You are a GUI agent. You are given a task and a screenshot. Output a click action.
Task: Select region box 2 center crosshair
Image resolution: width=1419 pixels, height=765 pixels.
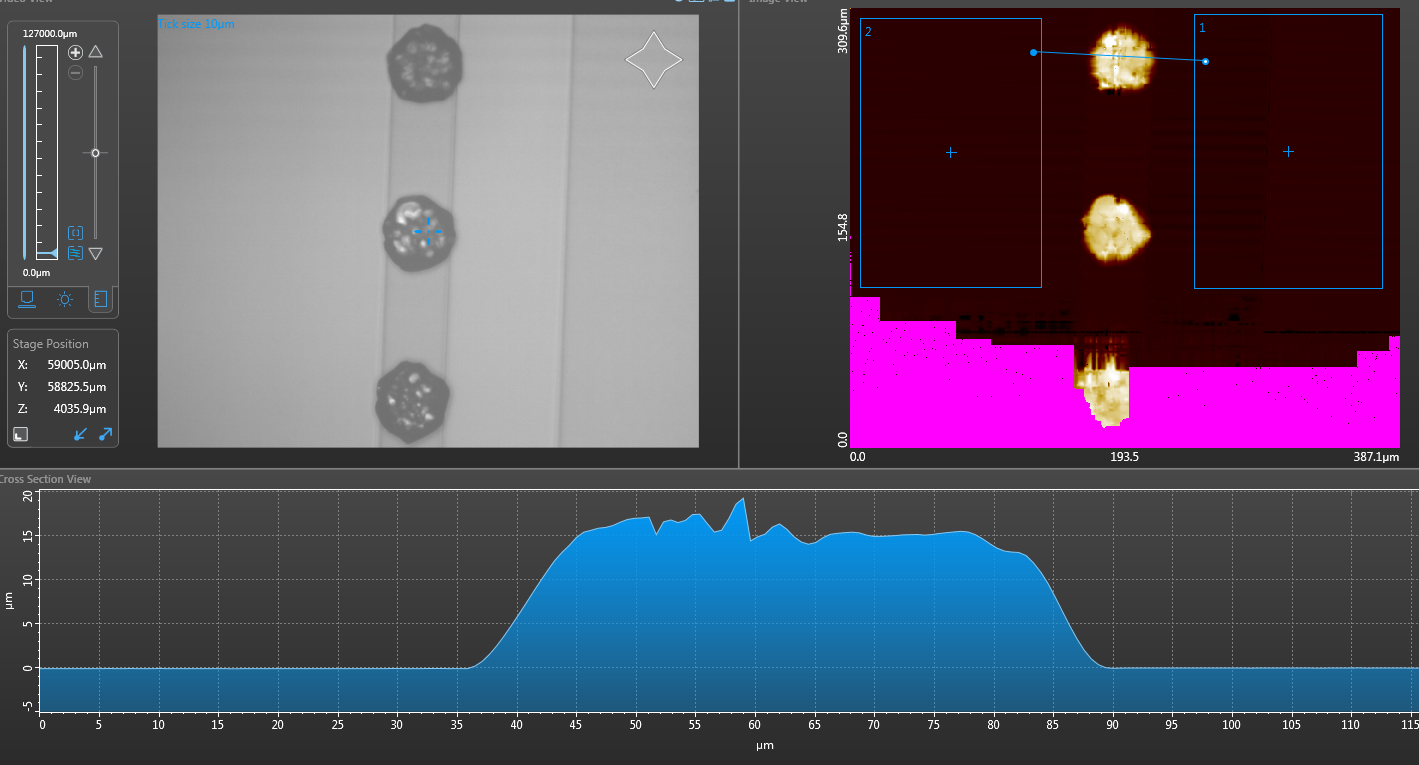(x=951, y=152)
